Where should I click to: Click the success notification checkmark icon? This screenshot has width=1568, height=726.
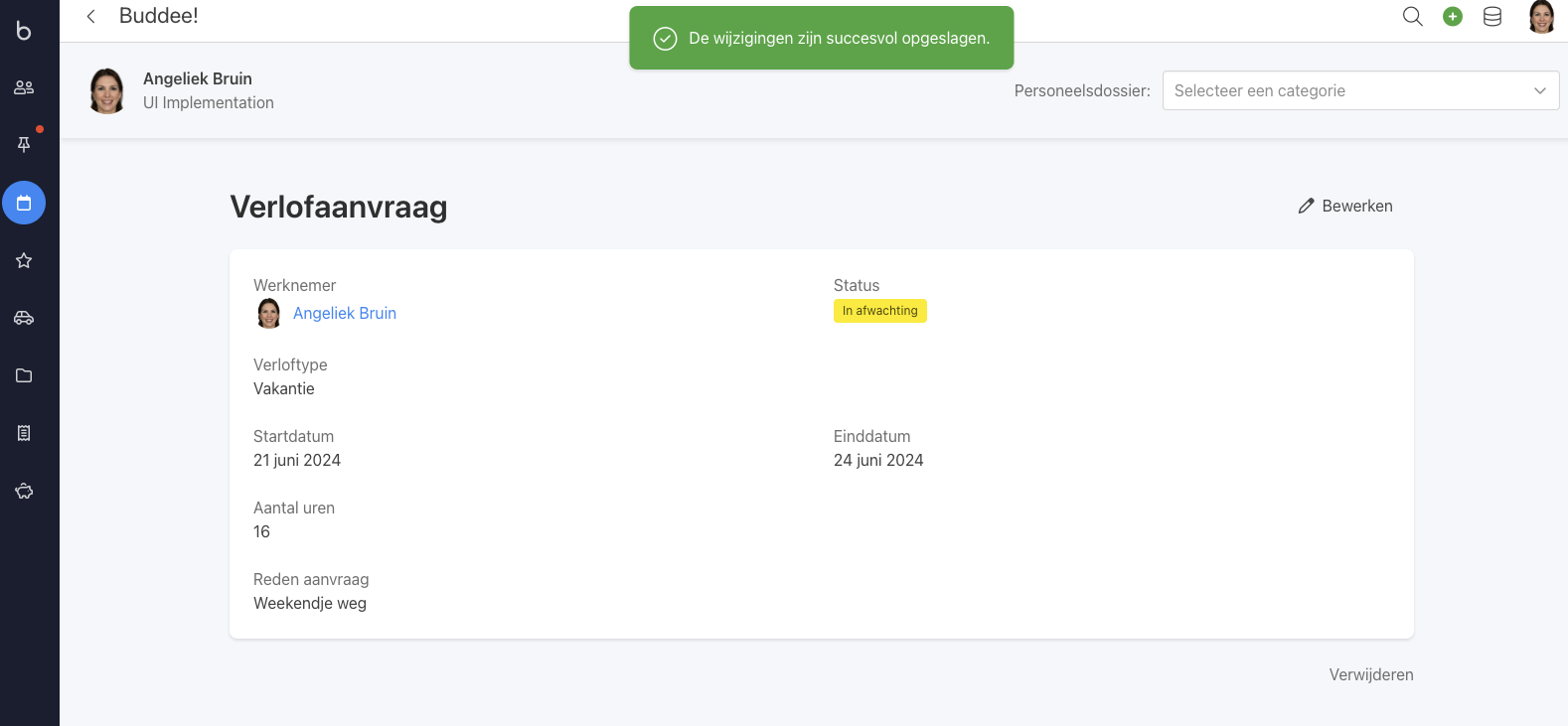coord(665,38)
